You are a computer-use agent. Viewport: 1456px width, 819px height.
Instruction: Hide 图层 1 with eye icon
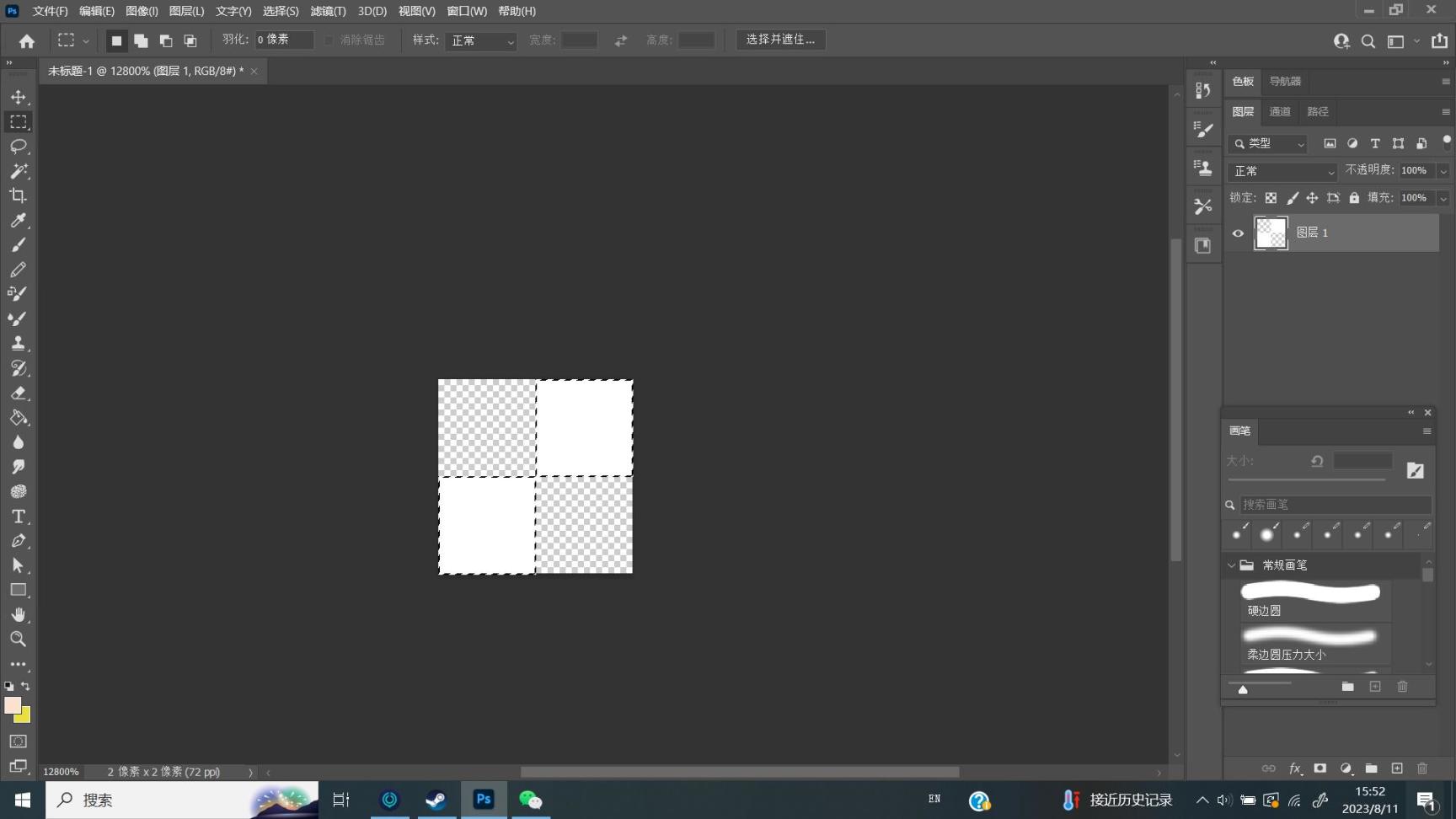coord(1238,233)
